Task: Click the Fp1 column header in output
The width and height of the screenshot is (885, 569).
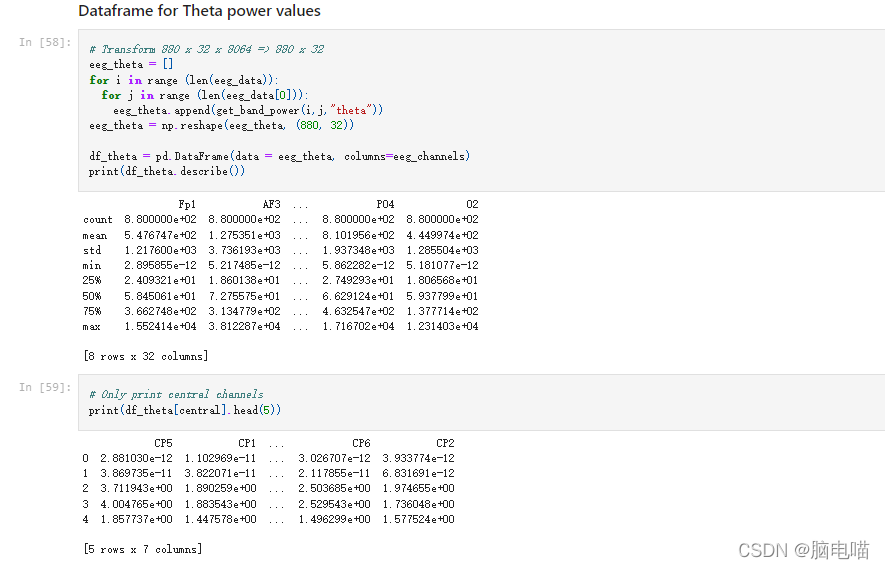Action: coord(187,204)
